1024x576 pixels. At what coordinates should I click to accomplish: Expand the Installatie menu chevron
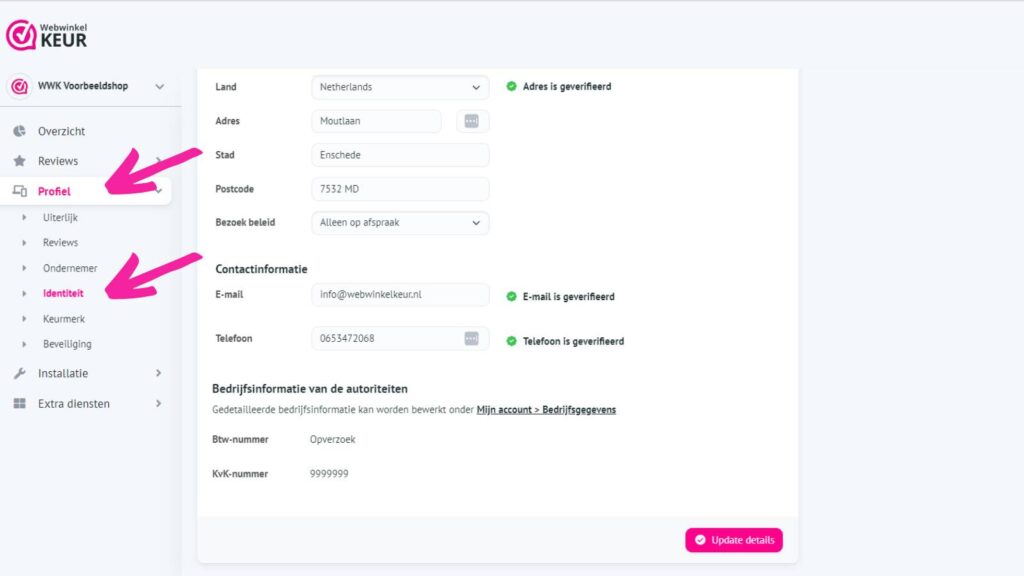pos(158,373)
